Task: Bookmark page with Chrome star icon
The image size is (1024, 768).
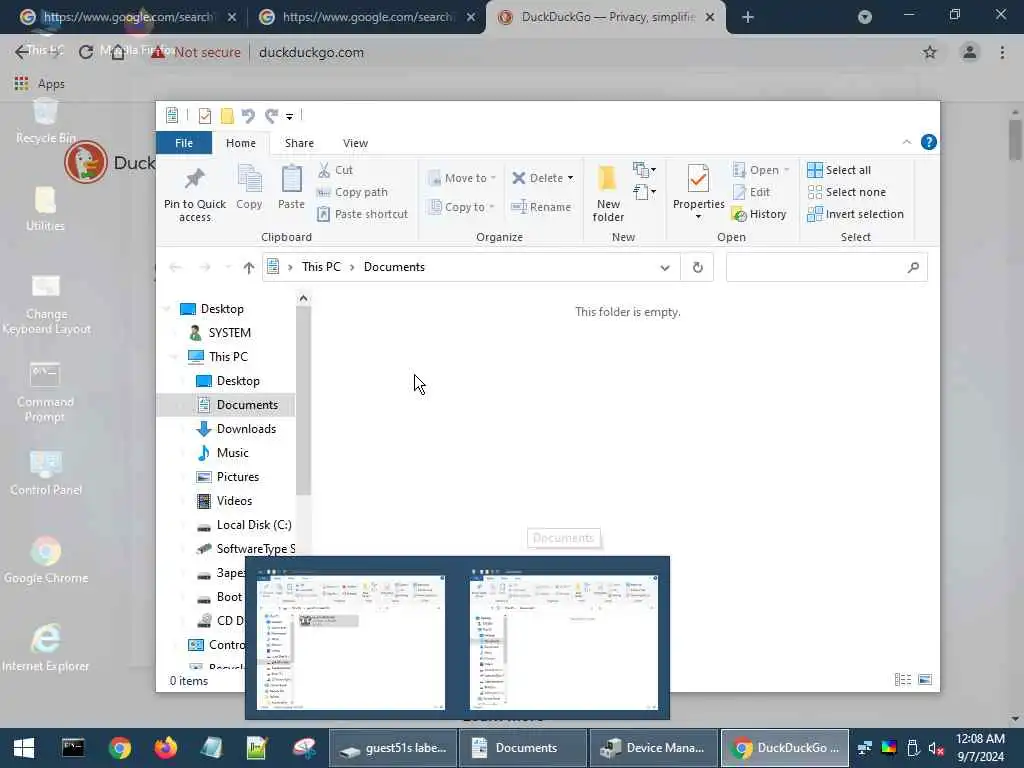Action: [929, 52]
